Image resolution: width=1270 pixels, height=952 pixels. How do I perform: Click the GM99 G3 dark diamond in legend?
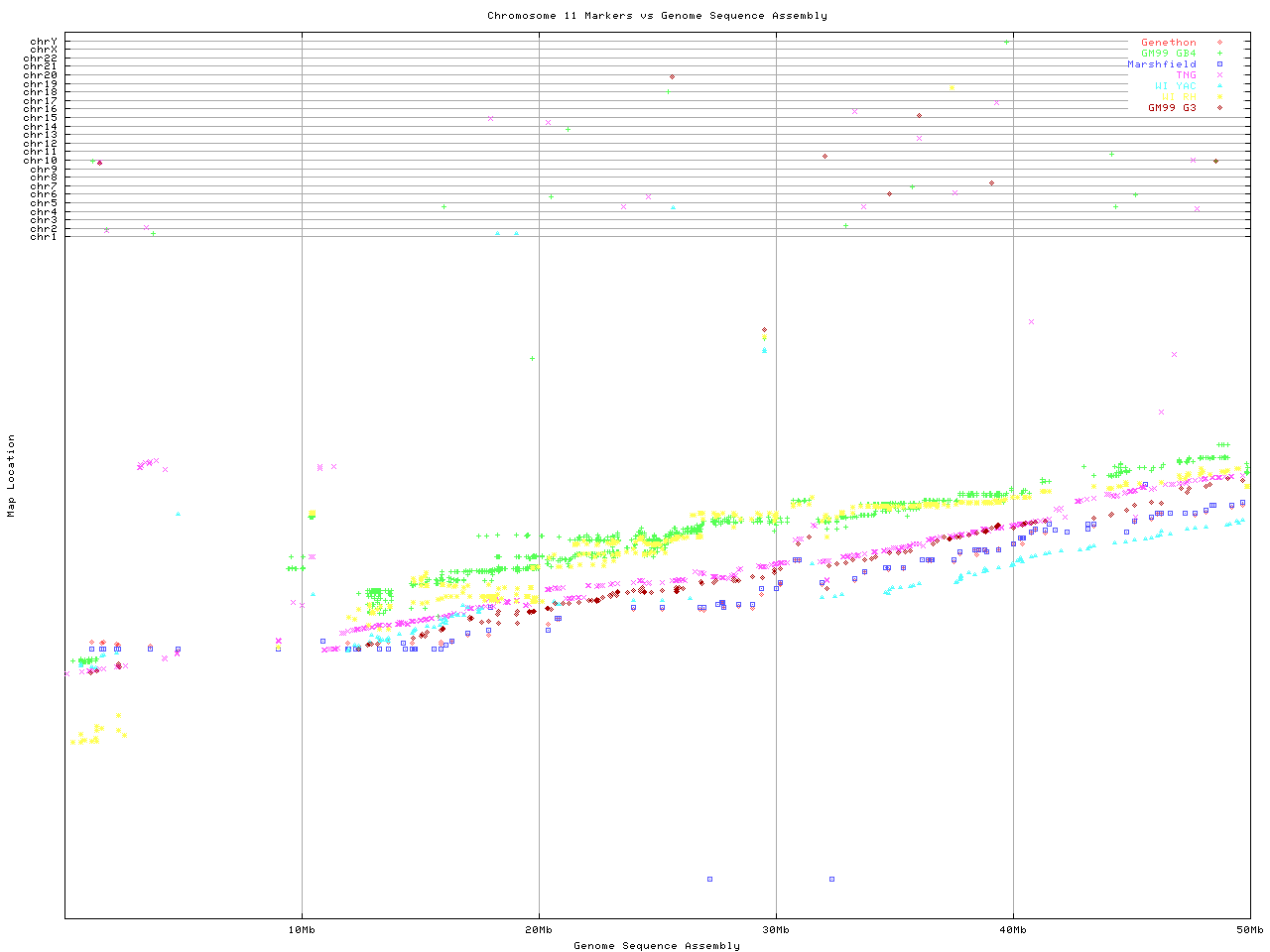[x=1219, y=108]
